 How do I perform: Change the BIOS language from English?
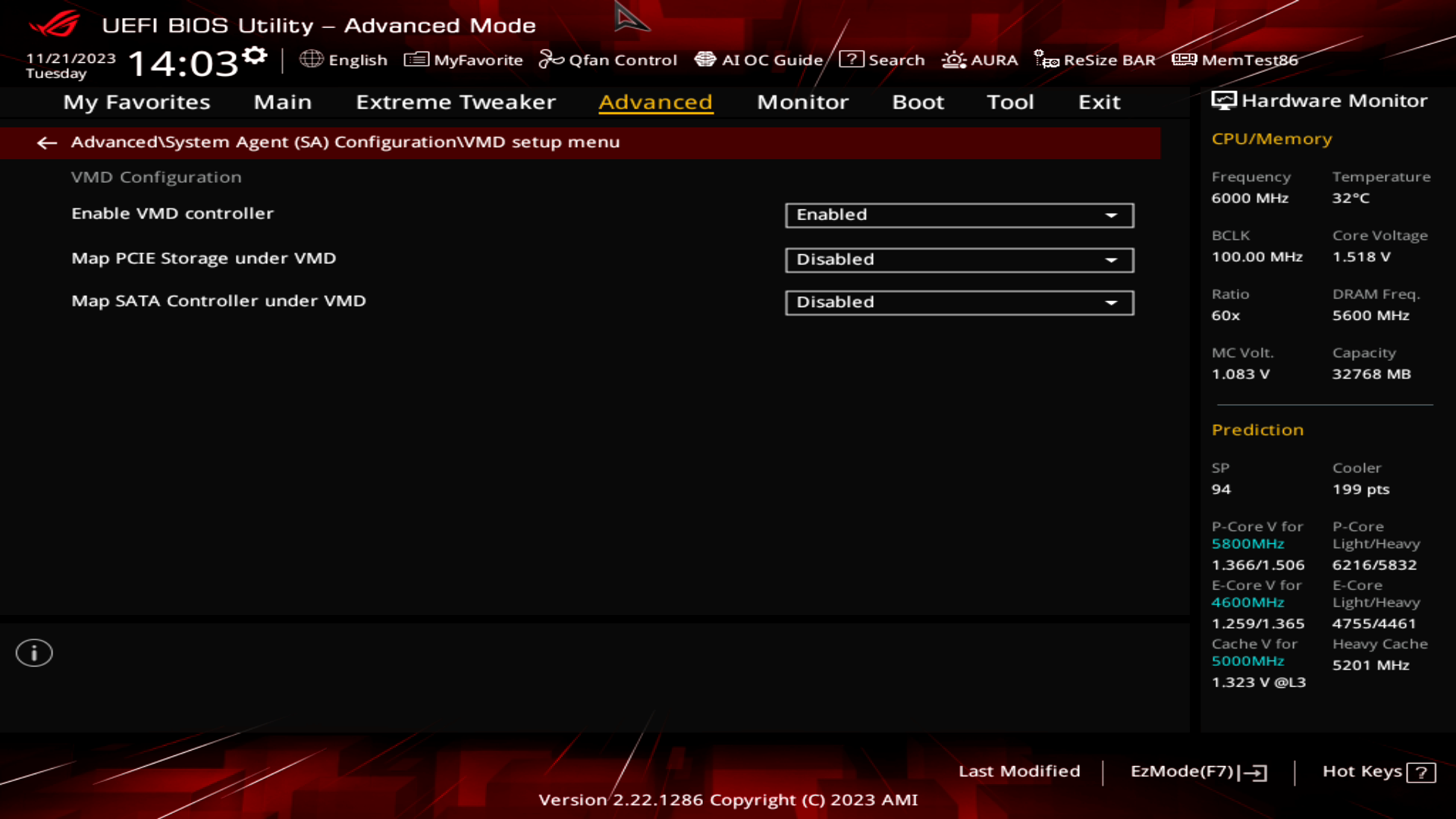click(x=346, y=60)
